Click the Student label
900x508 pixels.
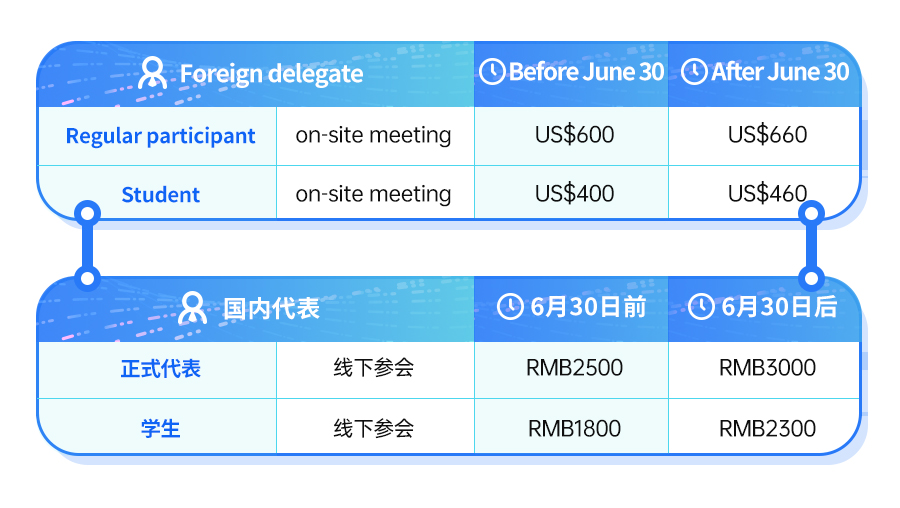click(x=160, y=195)
